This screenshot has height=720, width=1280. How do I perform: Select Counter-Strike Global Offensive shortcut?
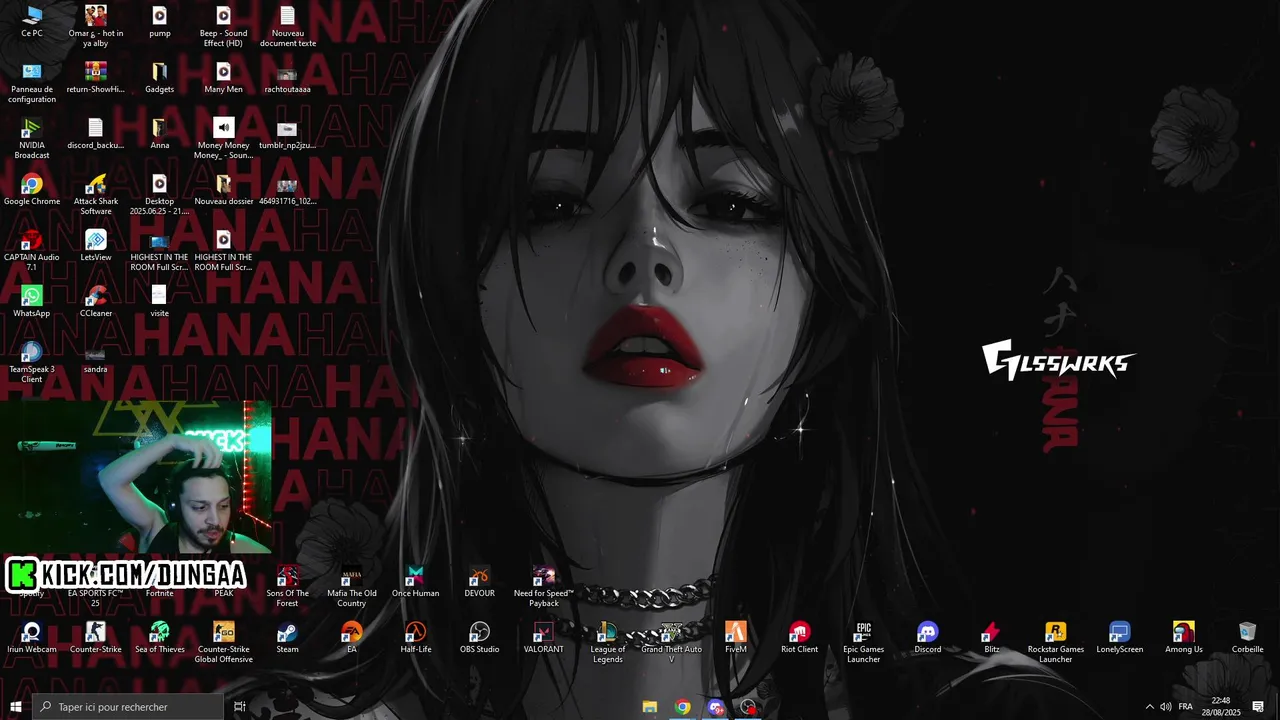[224, 642]
